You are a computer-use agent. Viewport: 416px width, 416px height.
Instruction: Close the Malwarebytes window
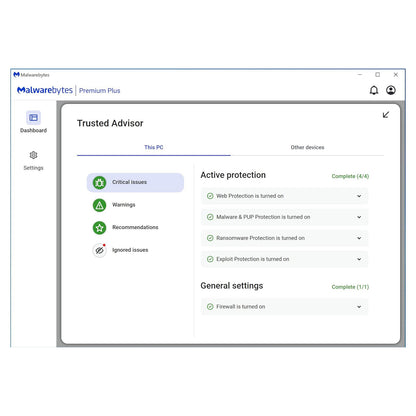click(x=396, y=75)
